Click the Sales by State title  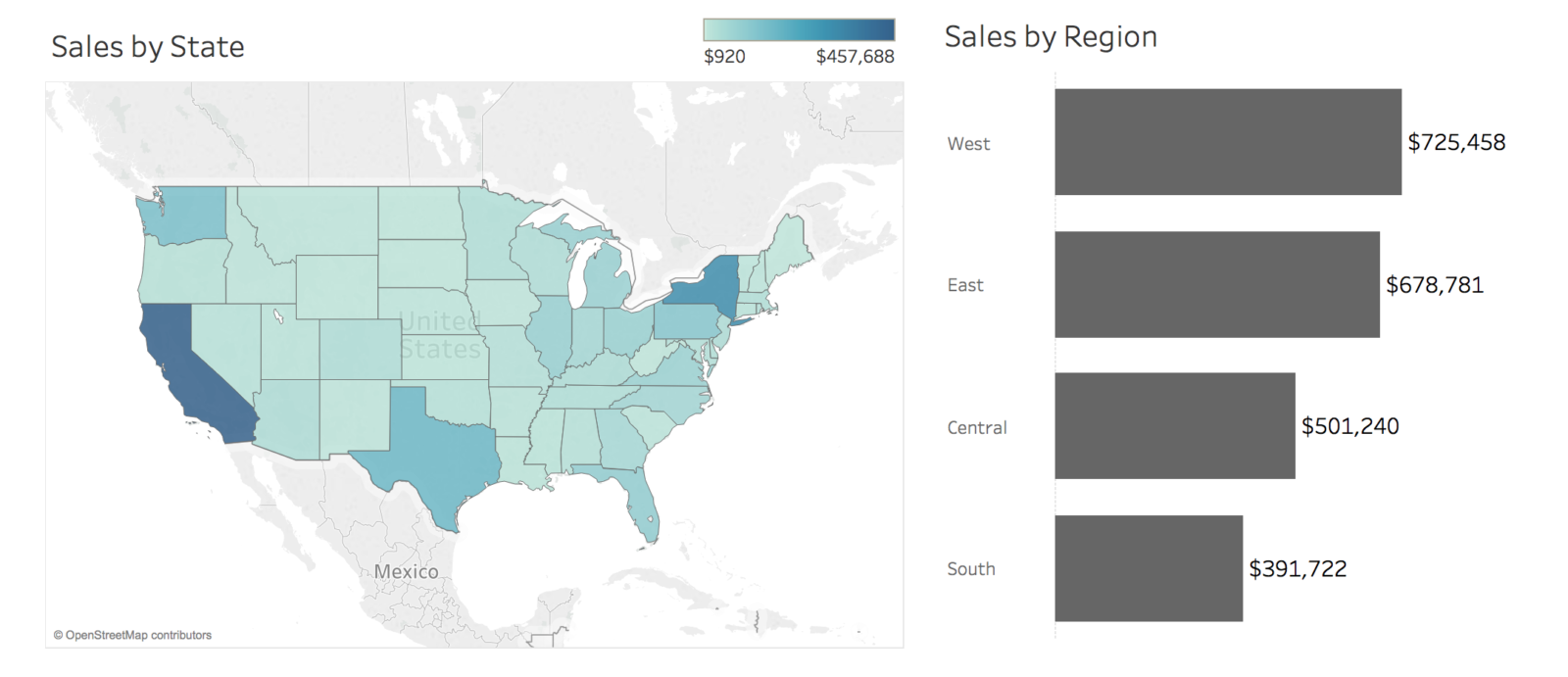[x=148, y=47]
